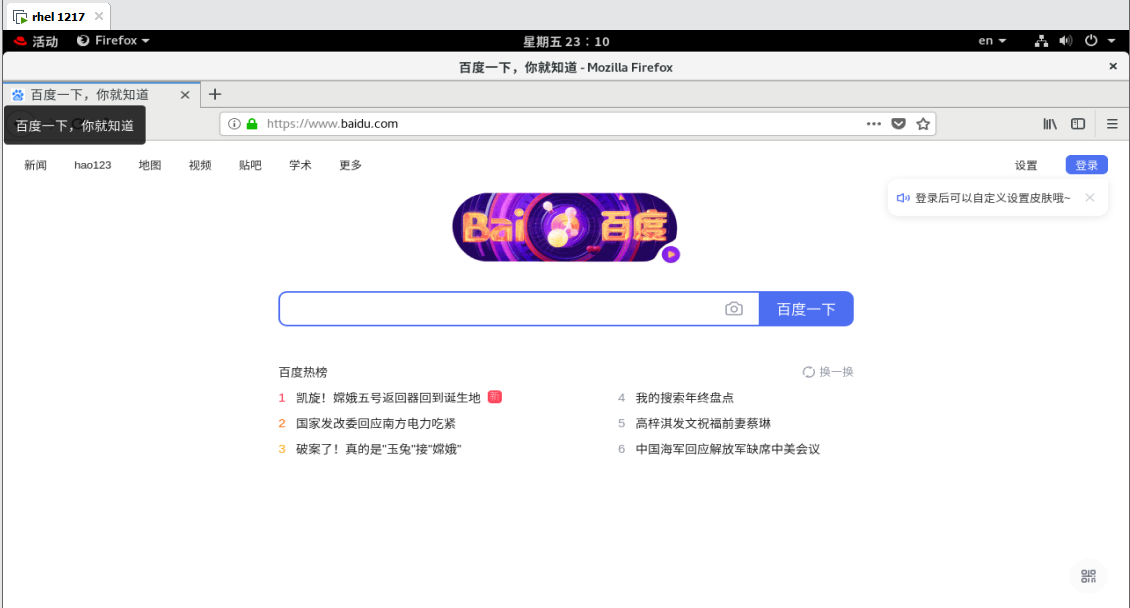Save page to Pocket icon
The image size is (1130, 608).
[898, 124]
